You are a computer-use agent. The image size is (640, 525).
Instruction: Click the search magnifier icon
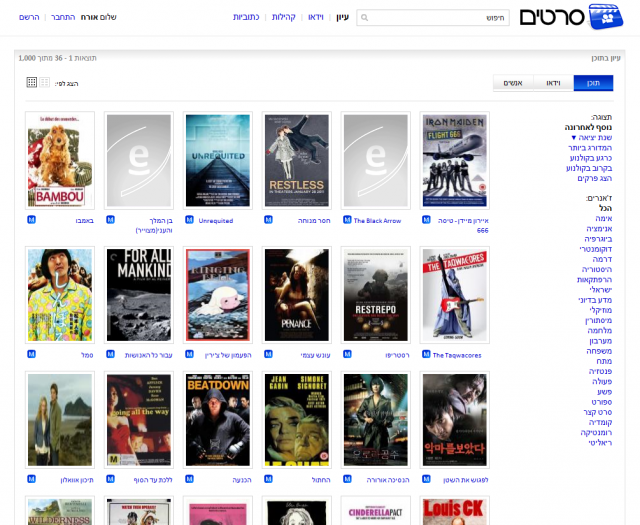[364, 18]
